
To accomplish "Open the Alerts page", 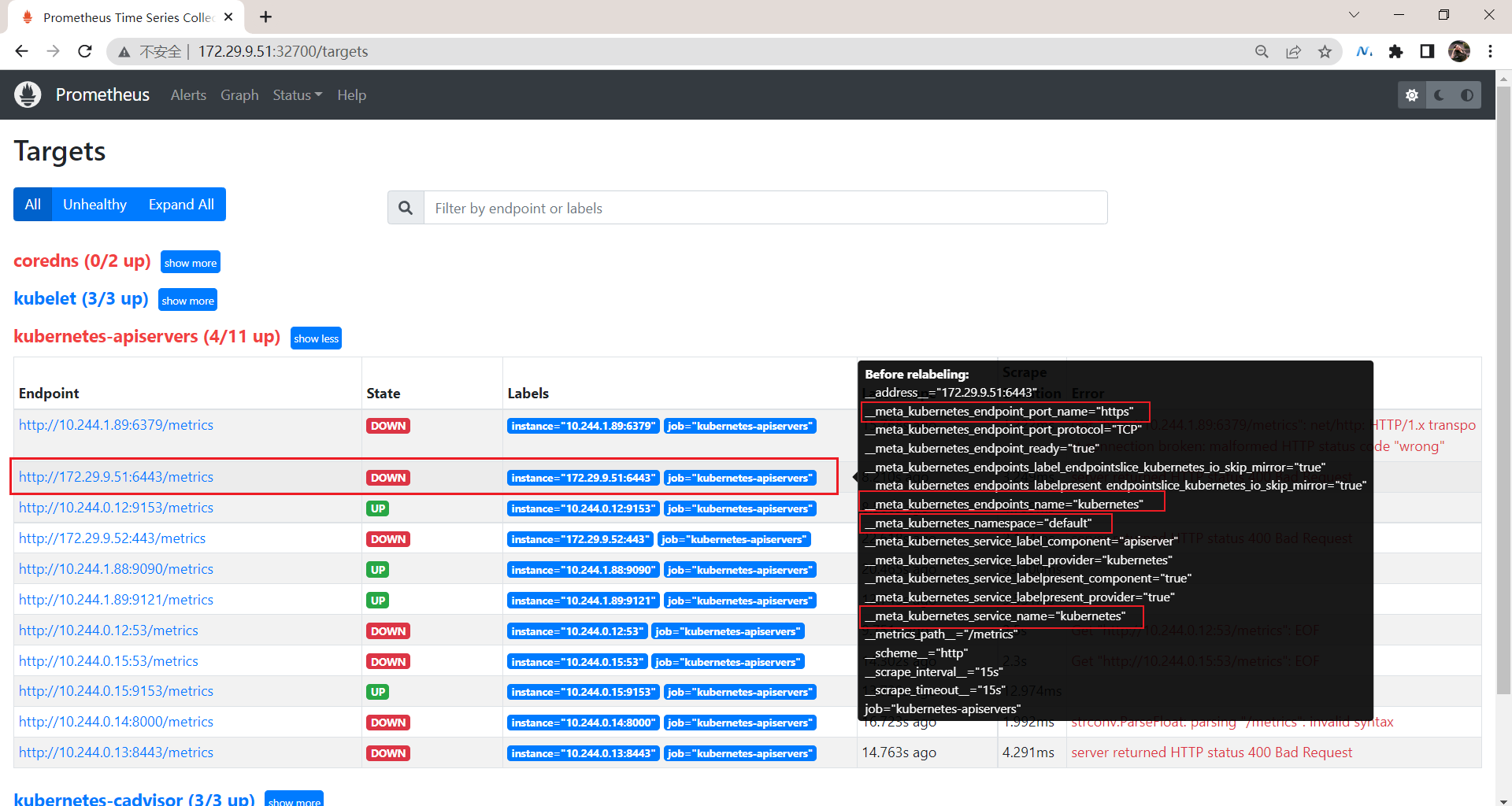I will 188,94.
